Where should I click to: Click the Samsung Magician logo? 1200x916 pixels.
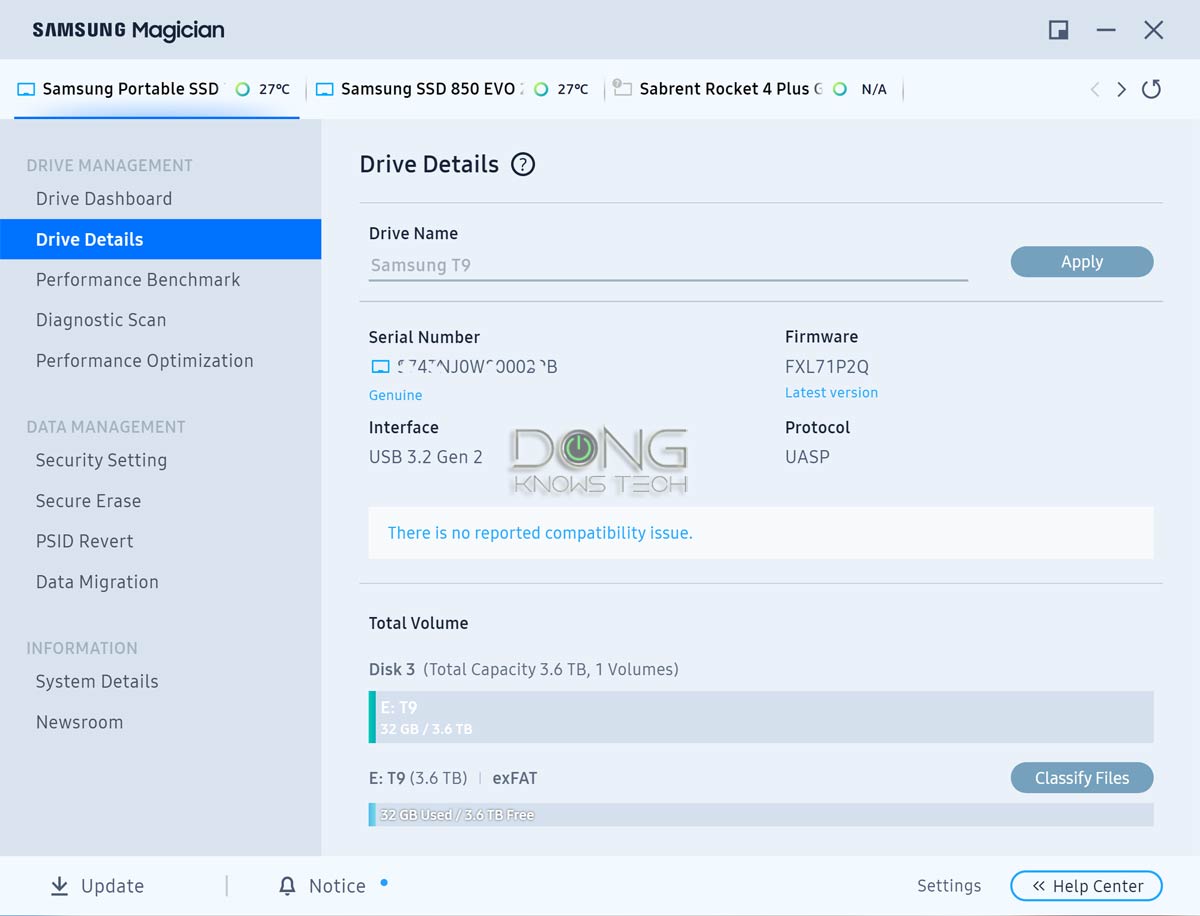128,30
